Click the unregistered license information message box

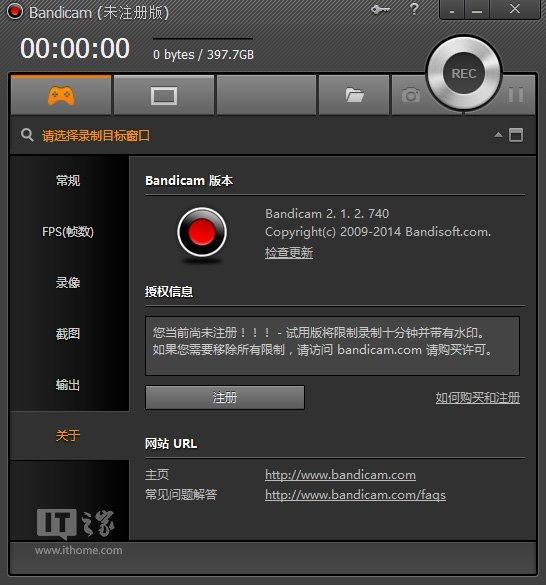332,346
